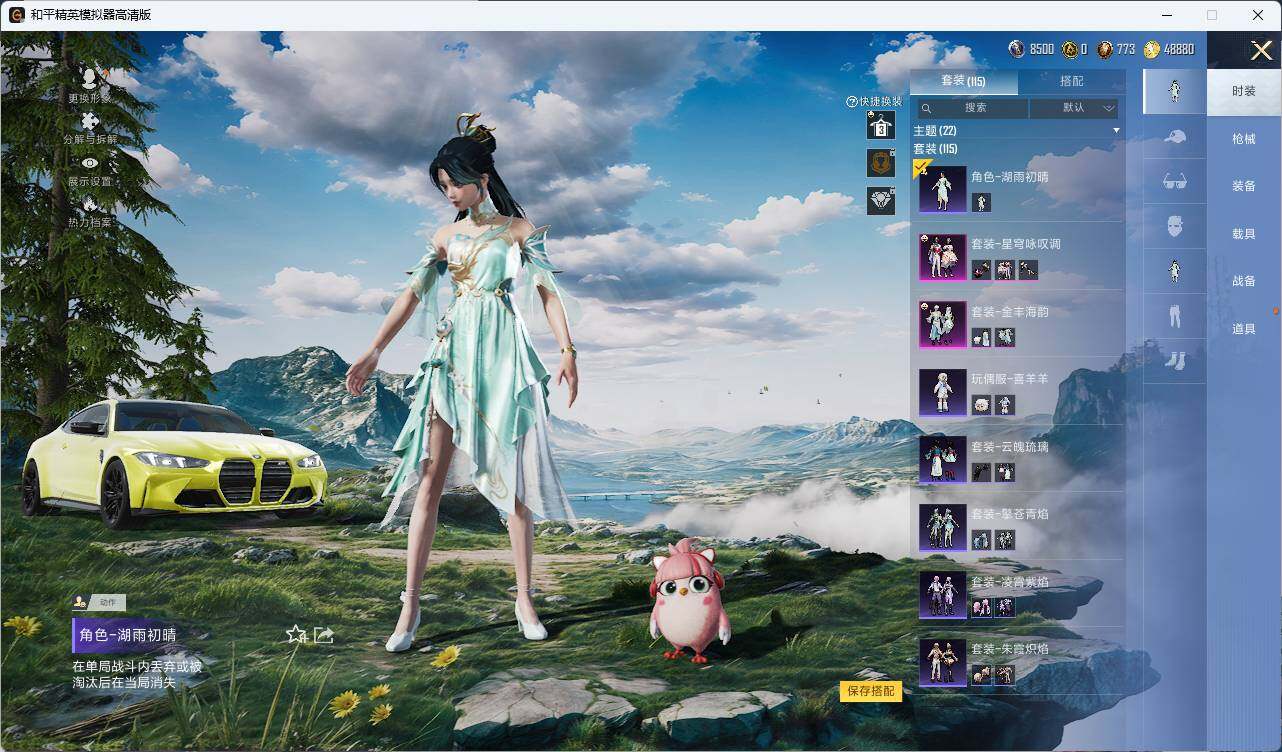
Task: Open the 时装 fashion tab
Action: [1244, 91]
